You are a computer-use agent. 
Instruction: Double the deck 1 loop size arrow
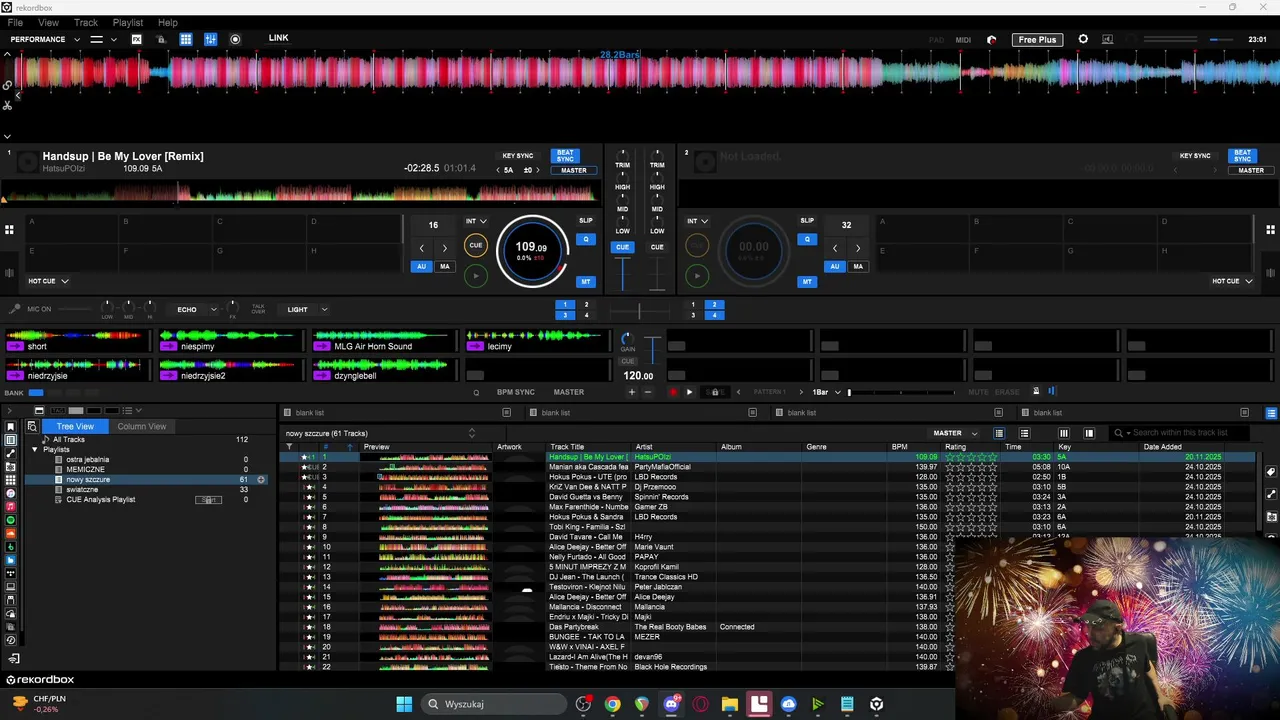445,248
